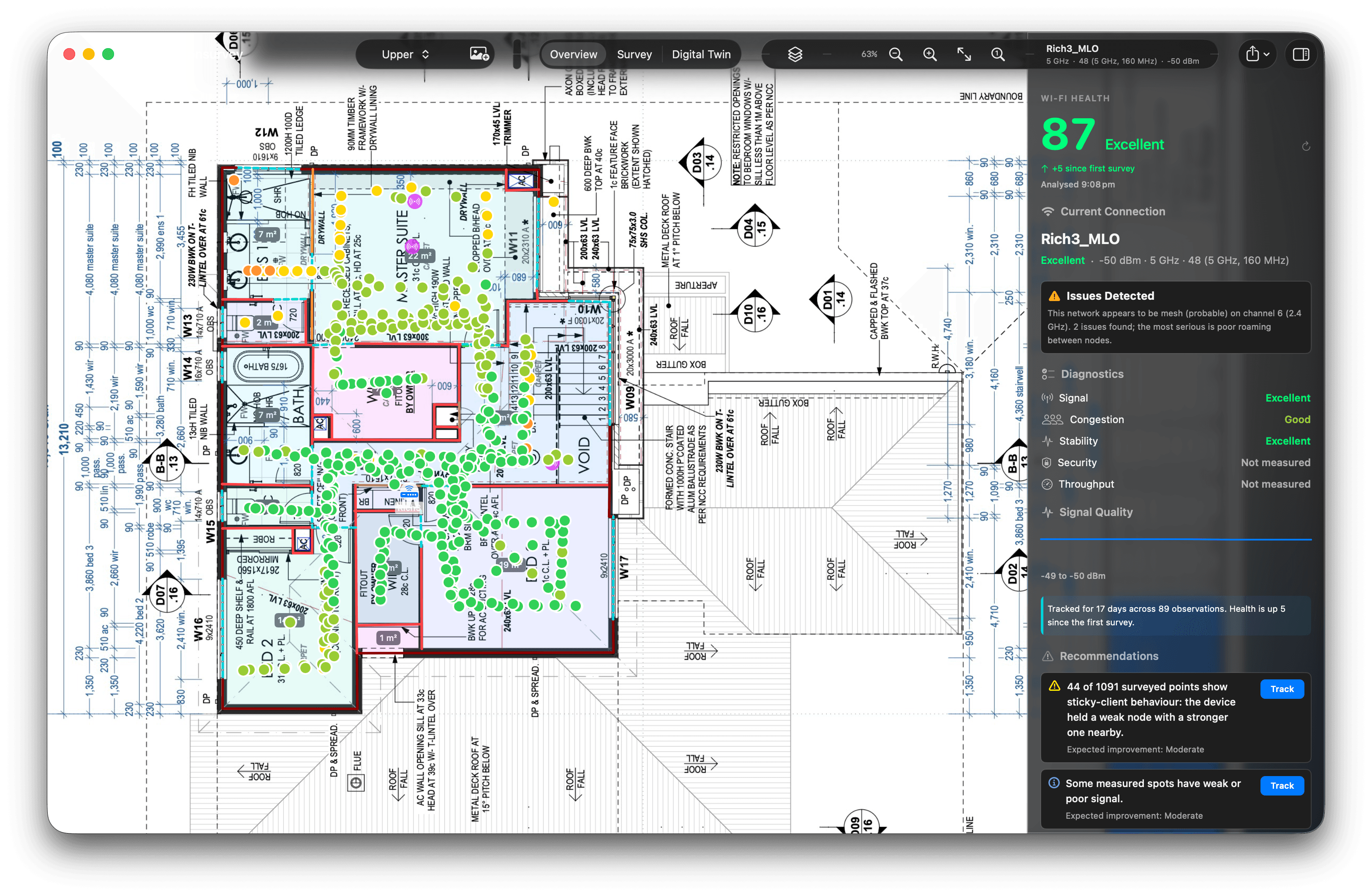Open the share export dropdown
1372x896 pixels.
click(x=1257, y=54)
